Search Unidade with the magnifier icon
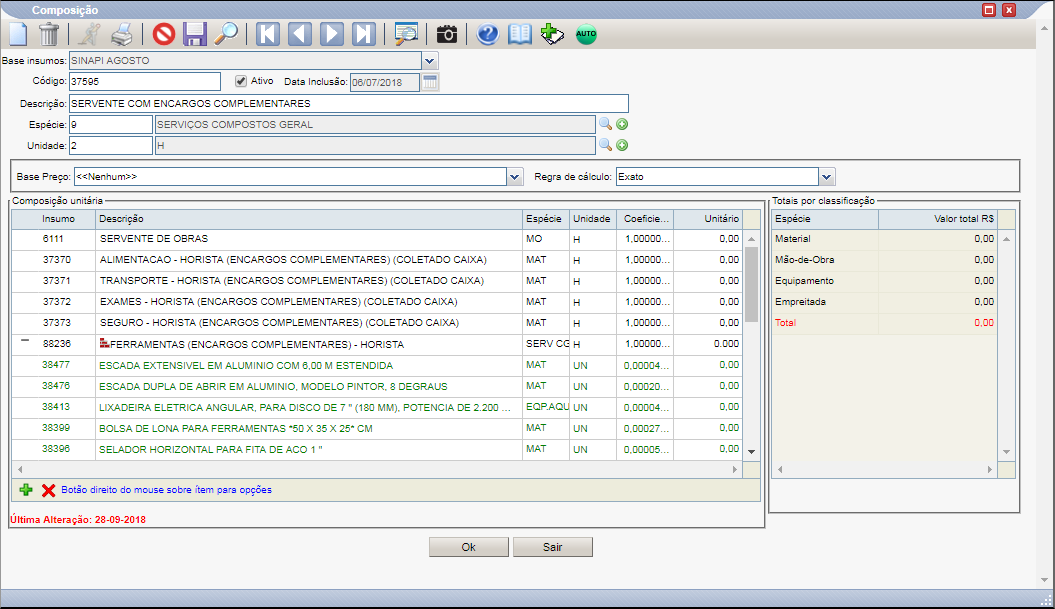Viewport: 1055px width, 609px height. coord(606,145)
